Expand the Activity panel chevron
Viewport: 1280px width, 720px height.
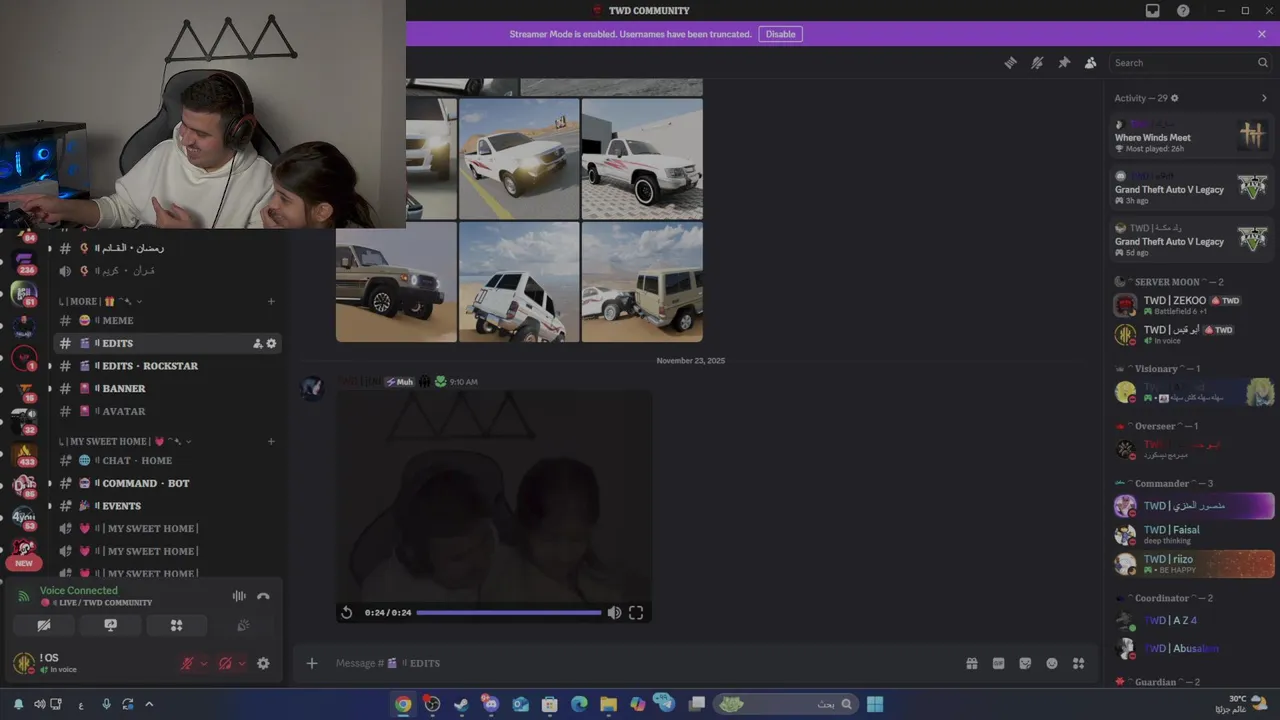[x=1264, y=98]
